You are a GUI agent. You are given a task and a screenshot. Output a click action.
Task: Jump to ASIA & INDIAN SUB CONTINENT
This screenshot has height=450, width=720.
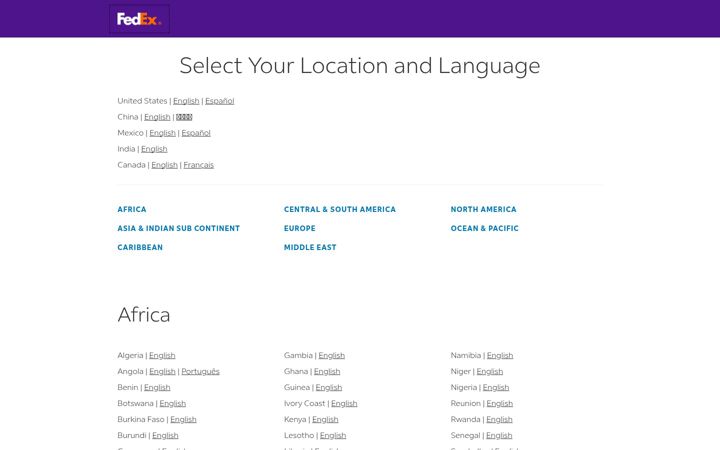(x=179, y=228)
